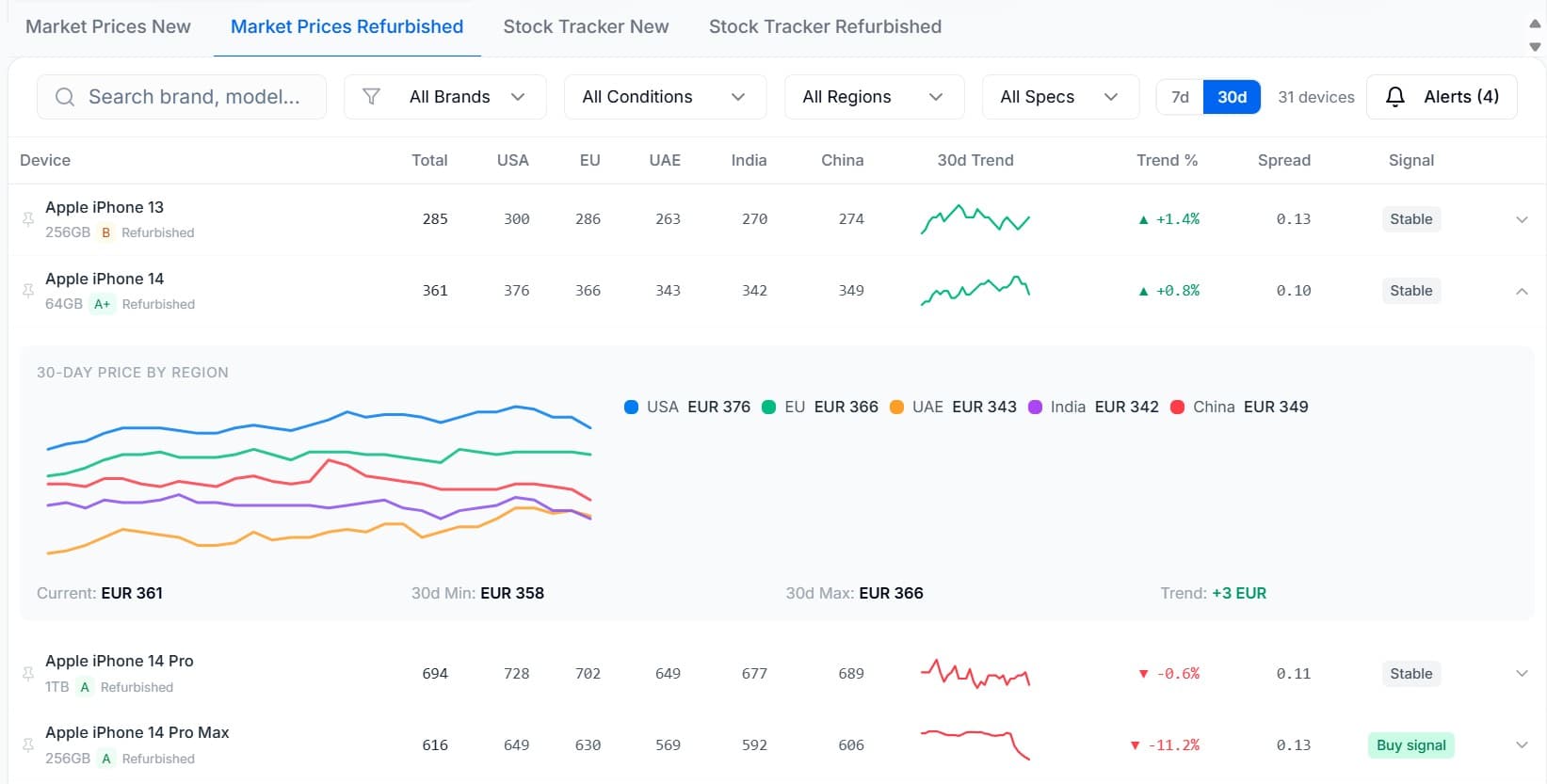This screenshot has width=1547, height=784.
Task: Sort by the Total column header
Action: (429, 160)
